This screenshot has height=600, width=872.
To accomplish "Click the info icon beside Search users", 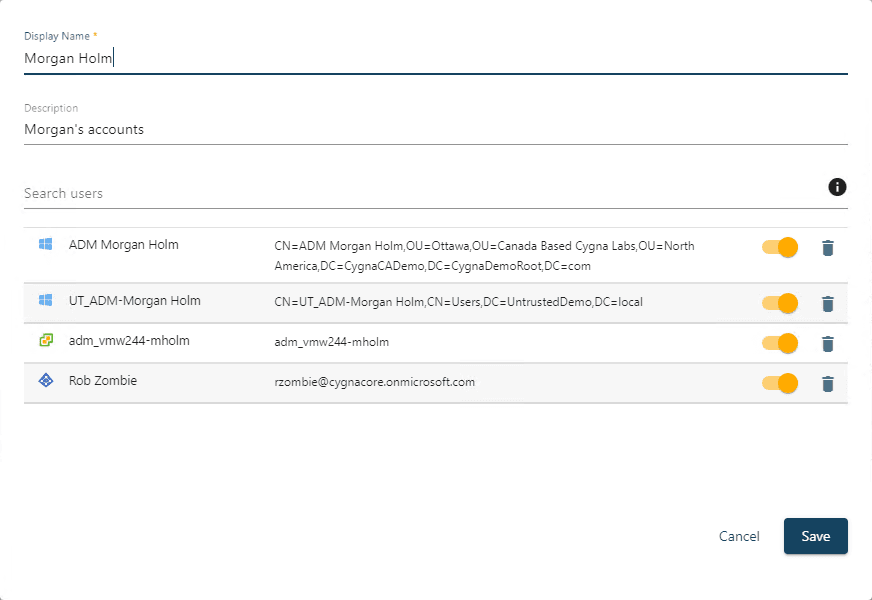I will [x=837, y=187].
